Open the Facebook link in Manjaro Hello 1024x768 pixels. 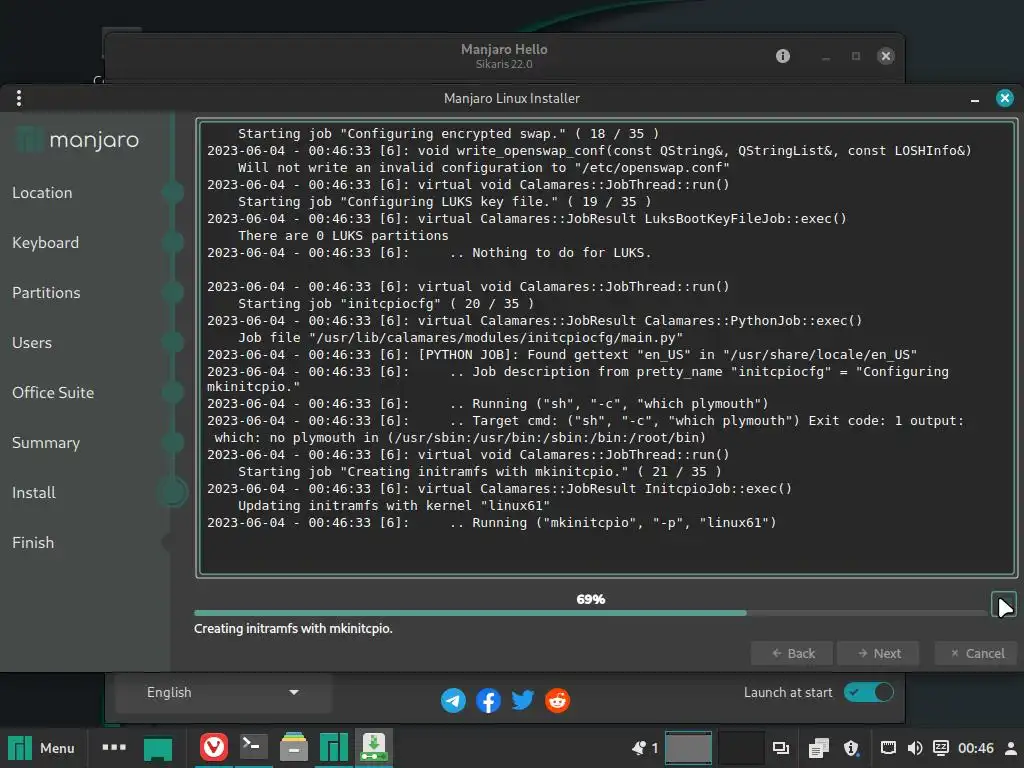click(488, 700)
